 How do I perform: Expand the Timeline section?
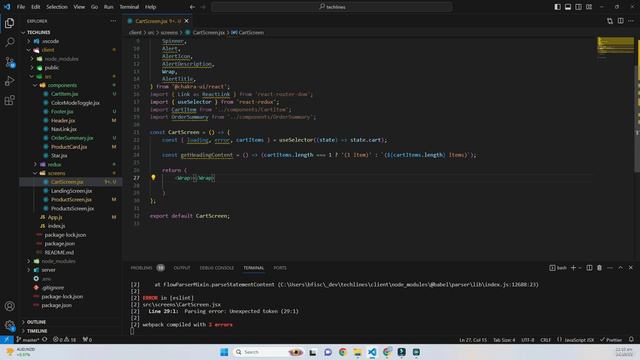(37, 331)
